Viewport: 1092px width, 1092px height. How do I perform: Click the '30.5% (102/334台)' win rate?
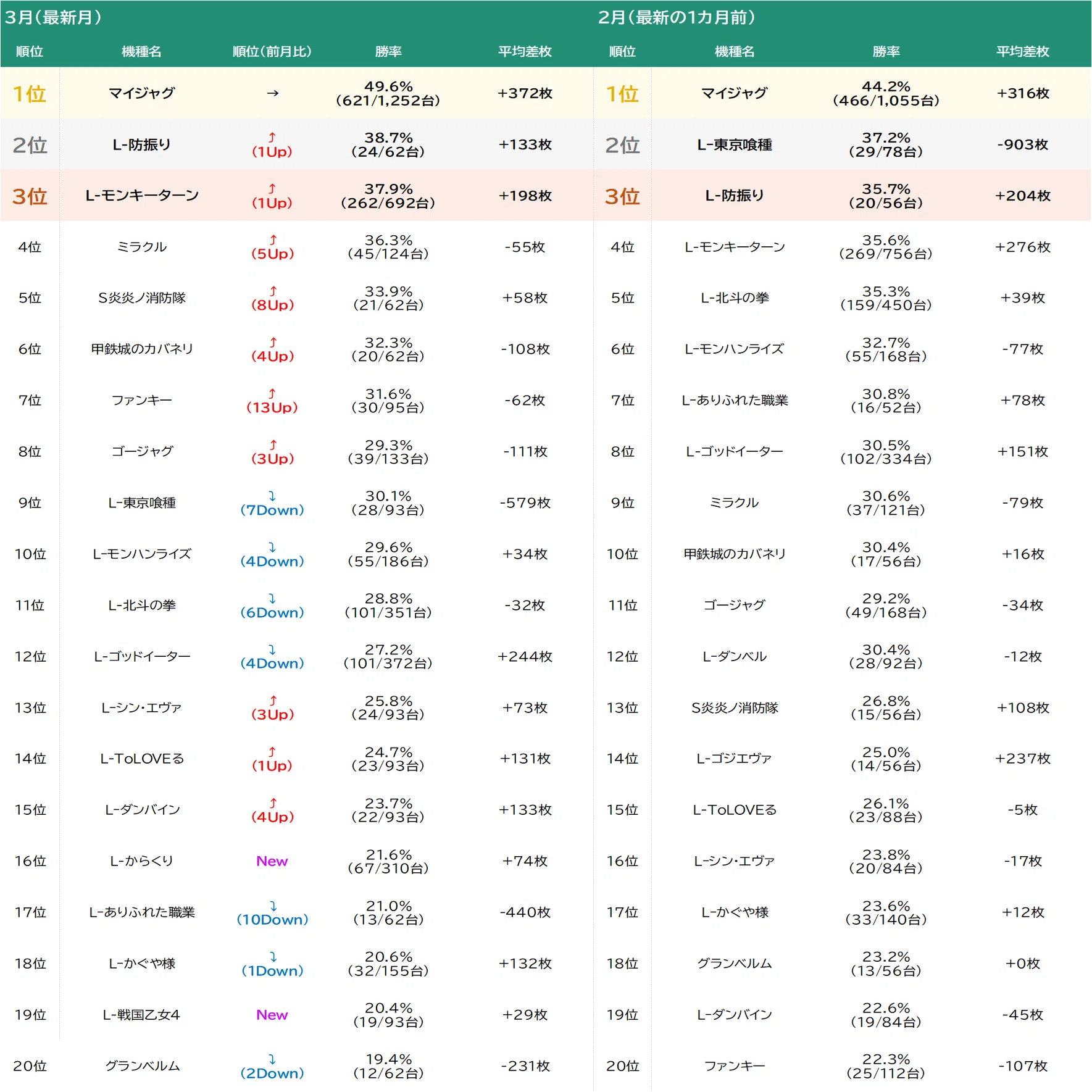(x=886, y=452)
